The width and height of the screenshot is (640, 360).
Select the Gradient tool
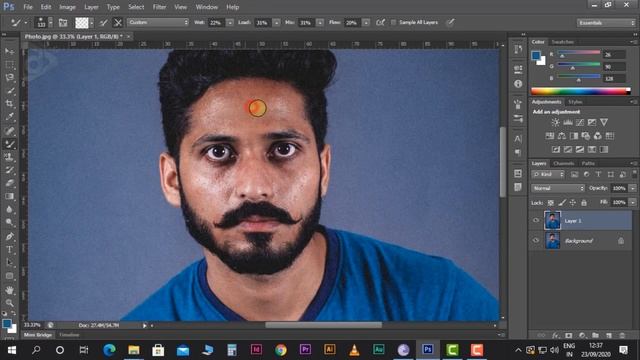(9, 196)
